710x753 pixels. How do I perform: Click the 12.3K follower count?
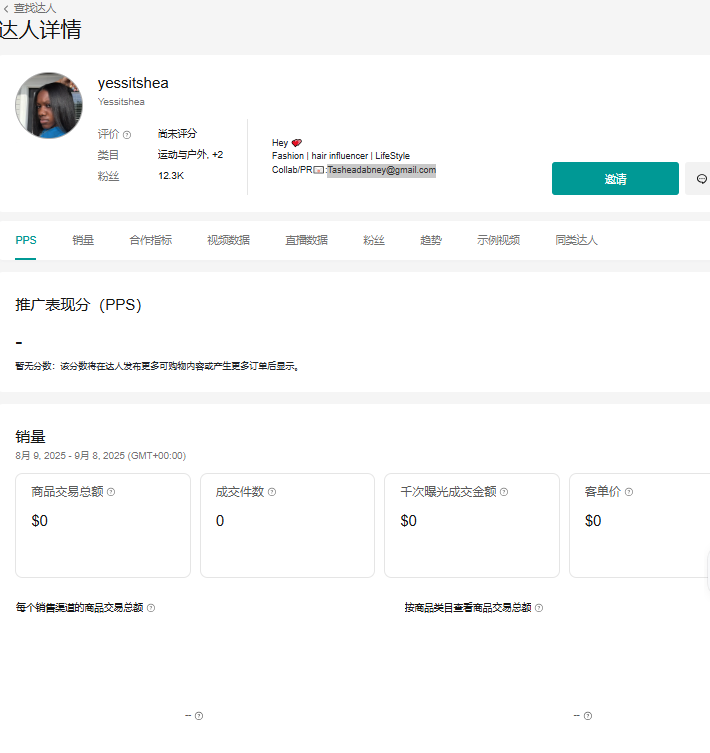click(x=171, y=176)
